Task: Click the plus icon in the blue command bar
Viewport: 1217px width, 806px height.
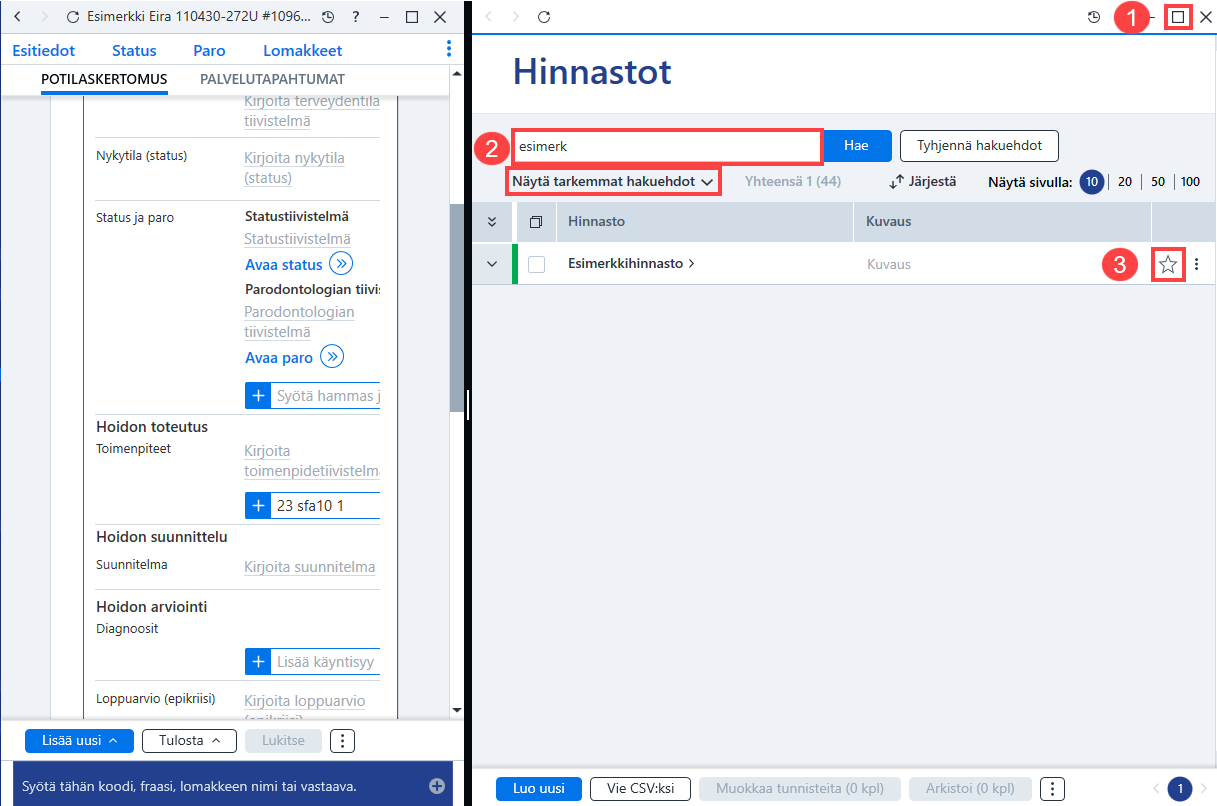Action: pyautogui.click(x=437, y=786)
